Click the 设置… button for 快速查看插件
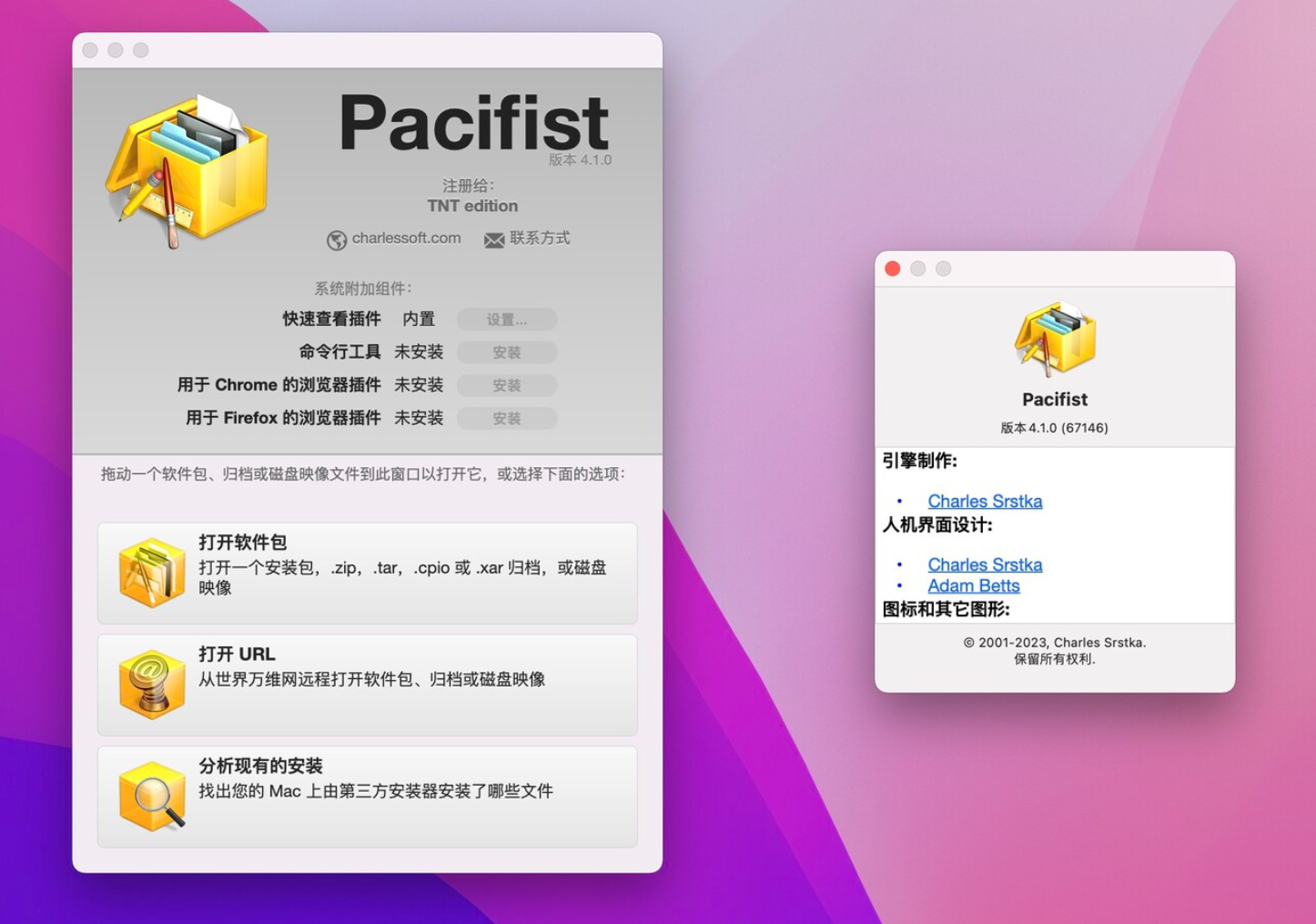This screenshot has height=924, width=1316. click(x=507, y=320)
